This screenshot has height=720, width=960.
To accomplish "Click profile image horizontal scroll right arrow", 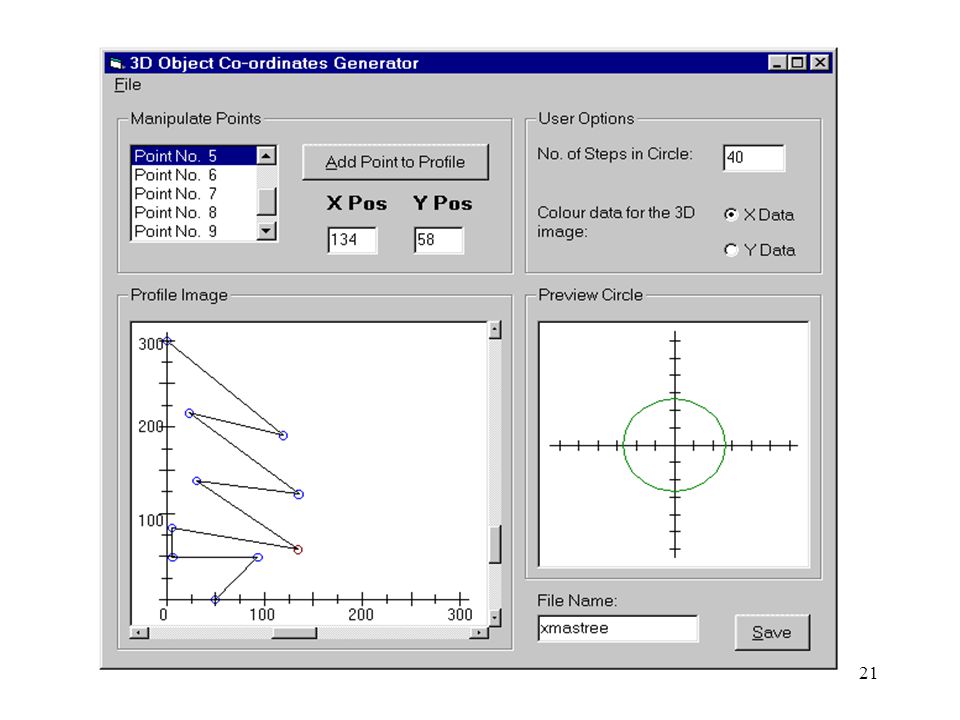I will [x=479, y=632].
